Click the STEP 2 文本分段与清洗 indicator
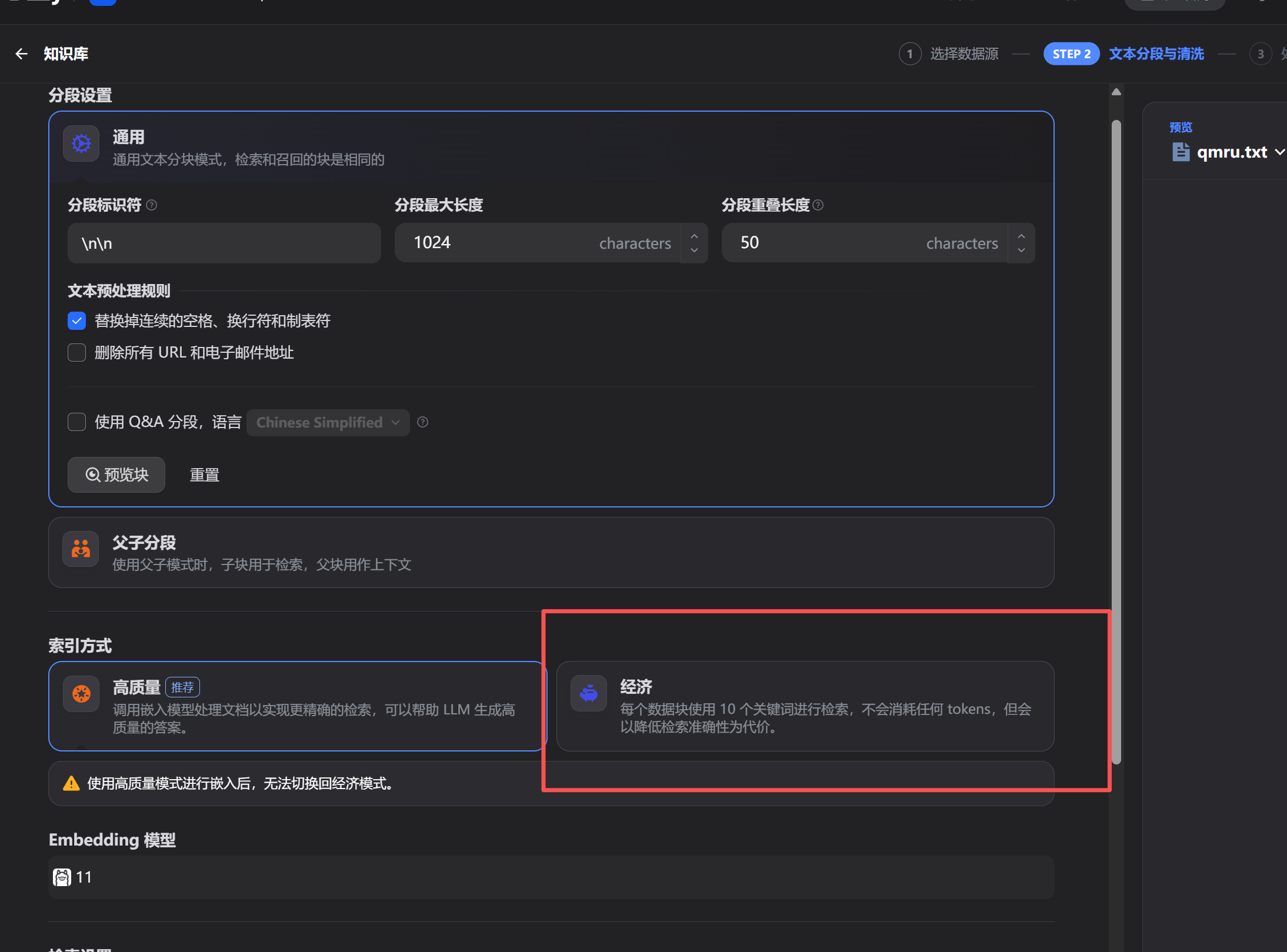 point(1125,54)
